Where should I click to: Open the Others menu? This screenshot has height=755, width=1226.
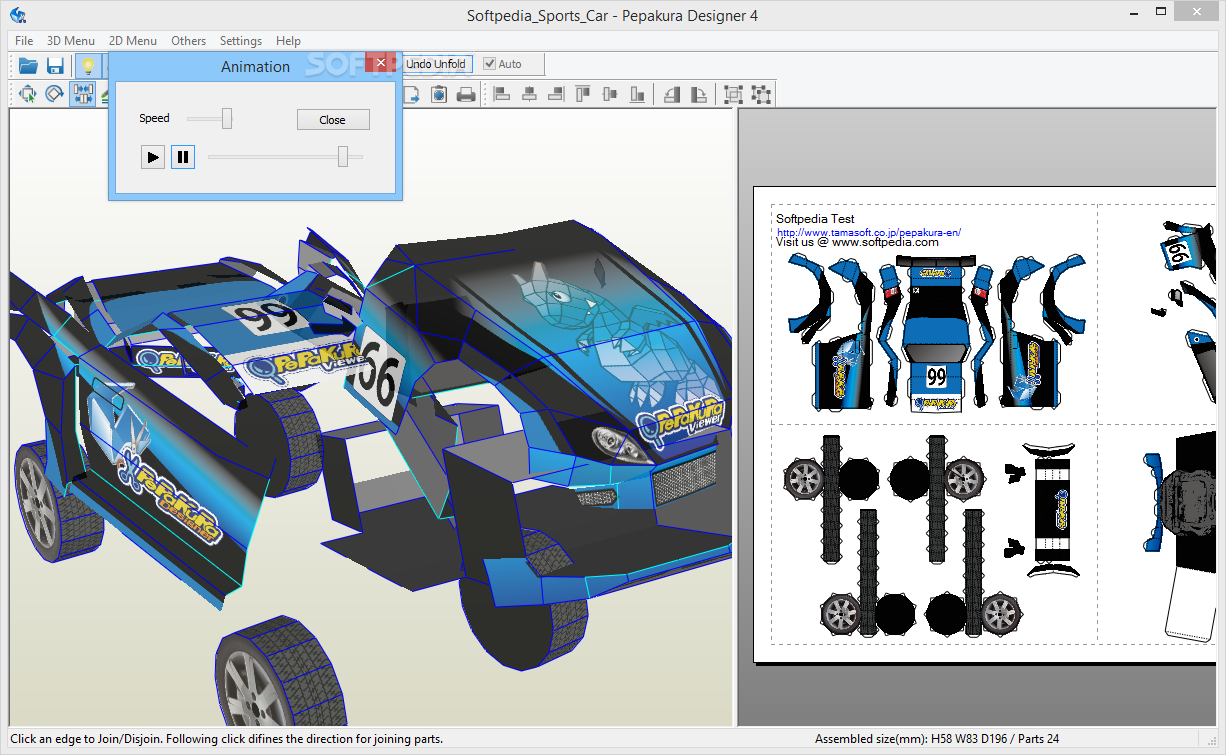[188, 41]
